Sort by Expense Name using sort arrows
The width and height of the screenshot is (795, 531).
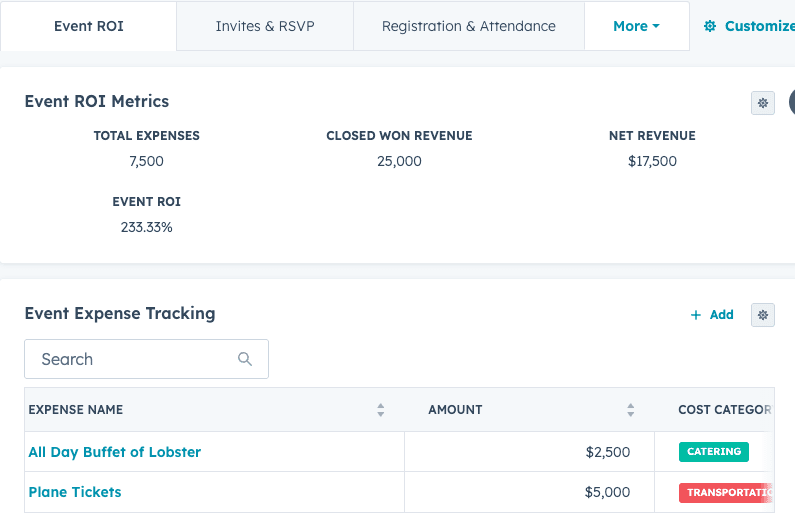(x=380, y=410)
